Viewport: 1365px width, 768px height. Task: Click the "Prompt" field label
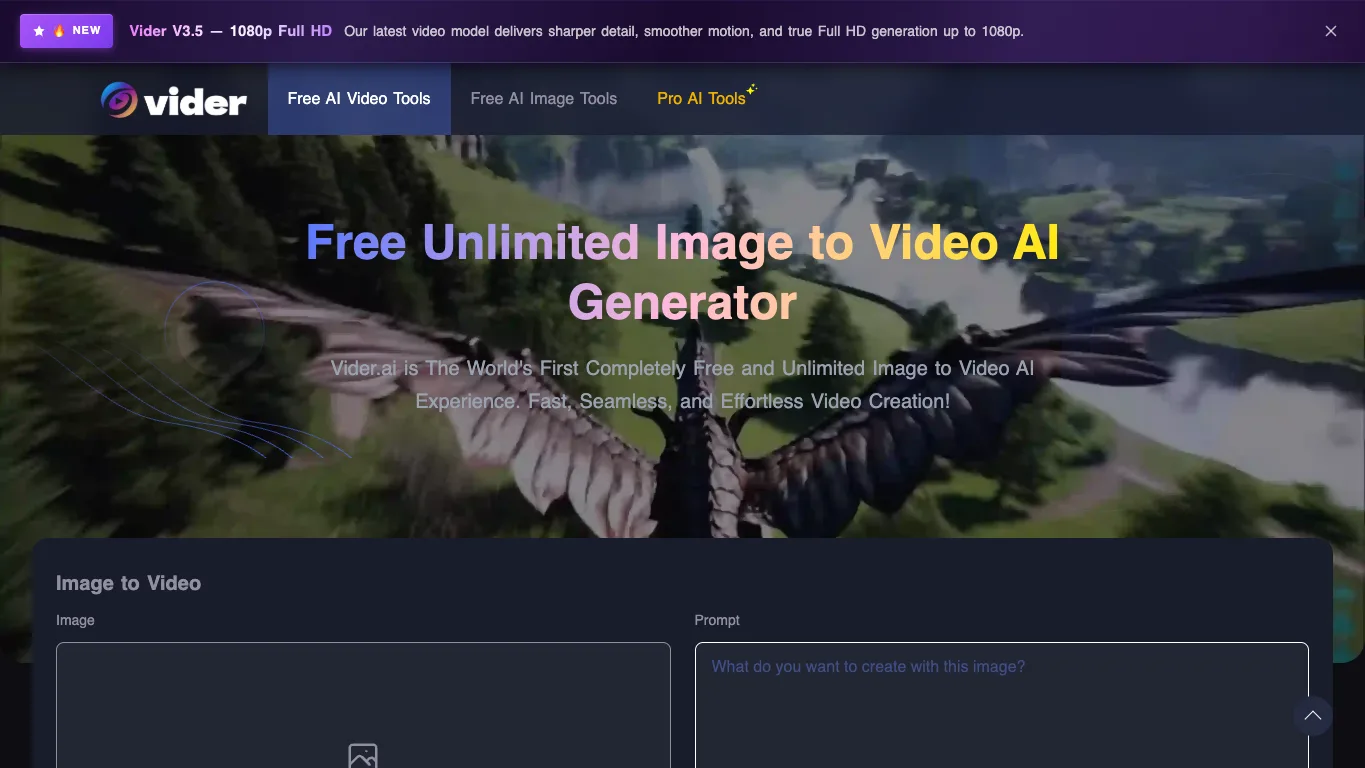point(717,620)
